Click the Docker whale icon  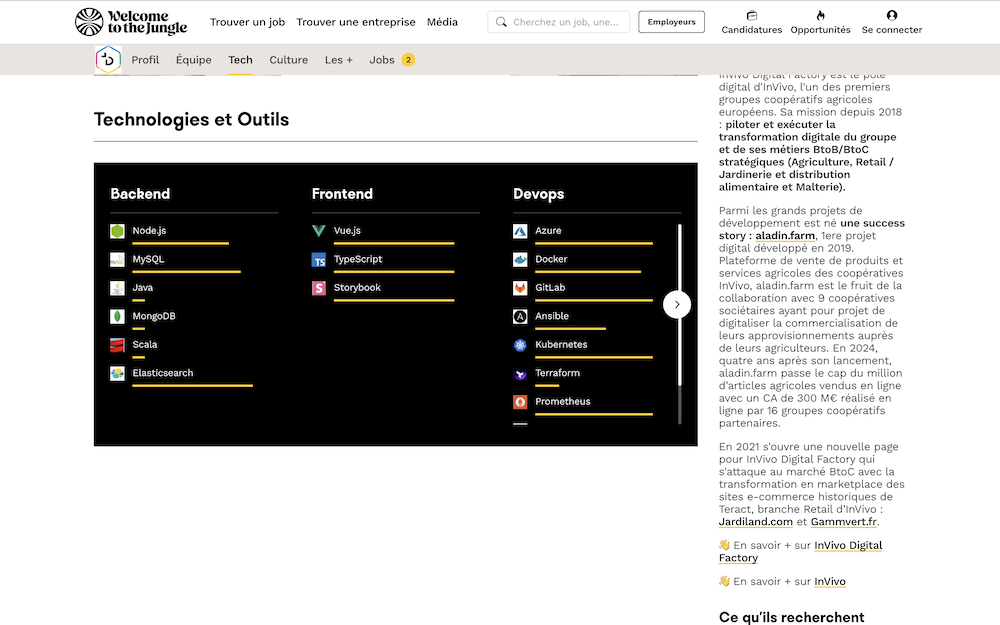[520, 260]
